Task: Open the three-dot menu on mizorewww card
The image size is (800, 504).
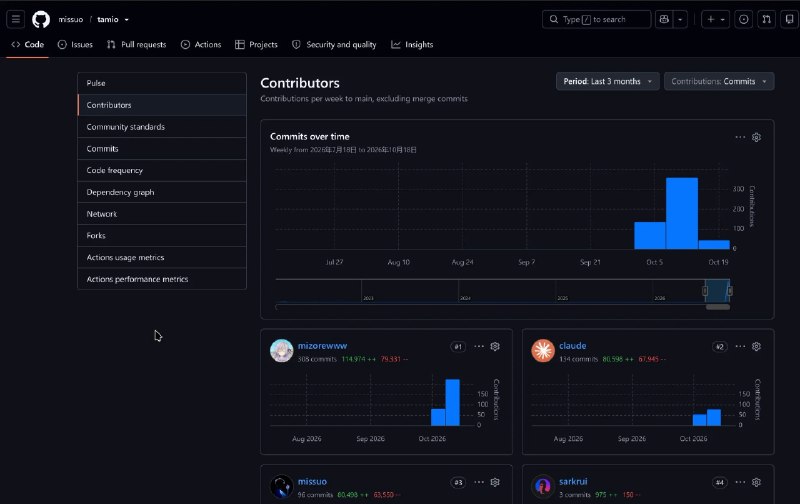Action: pyautogui.click(x=479, y=346)
